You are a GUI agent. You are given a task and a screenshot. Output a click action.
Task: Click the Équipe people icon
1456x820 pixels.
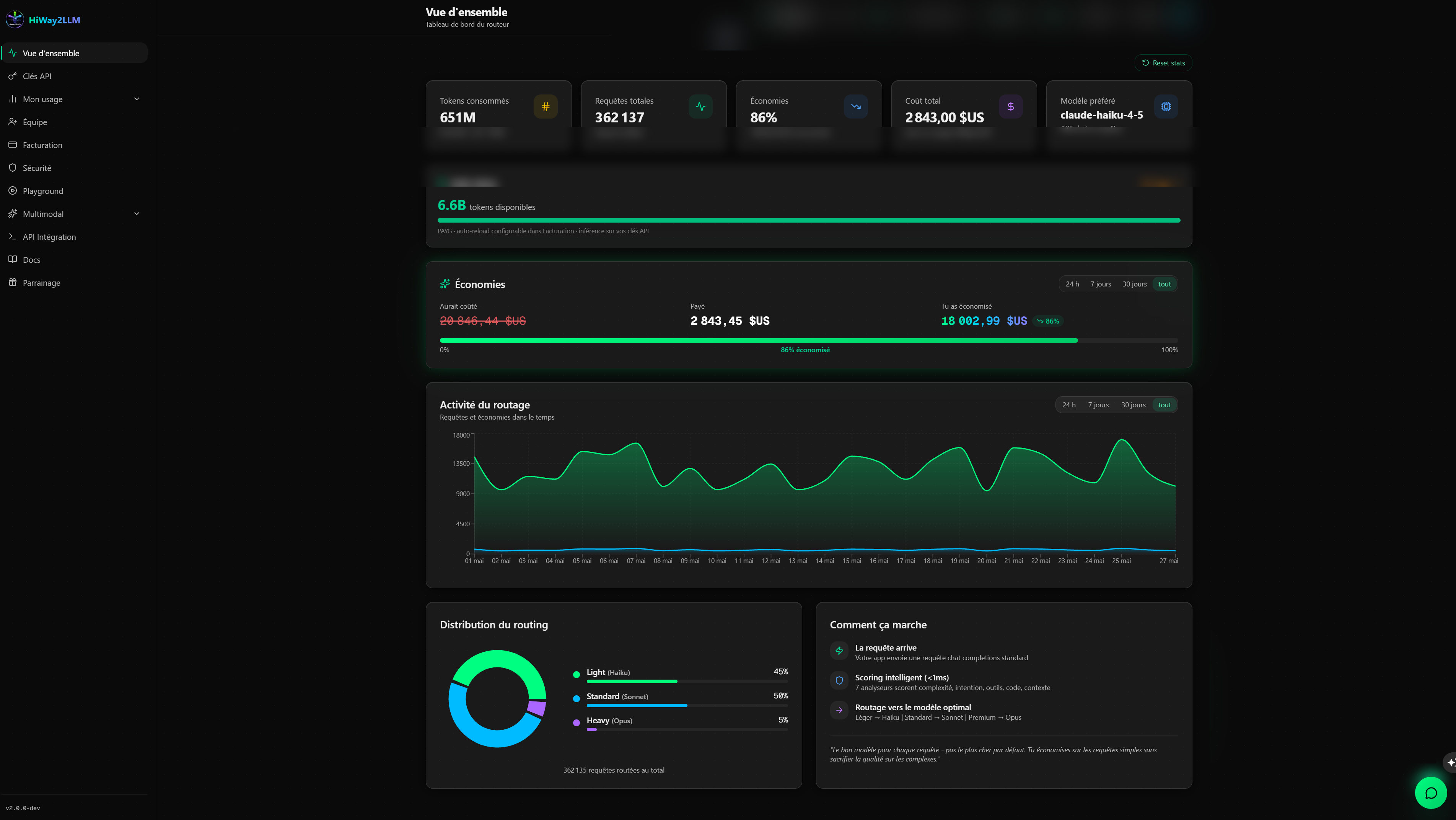pos(13,122)
